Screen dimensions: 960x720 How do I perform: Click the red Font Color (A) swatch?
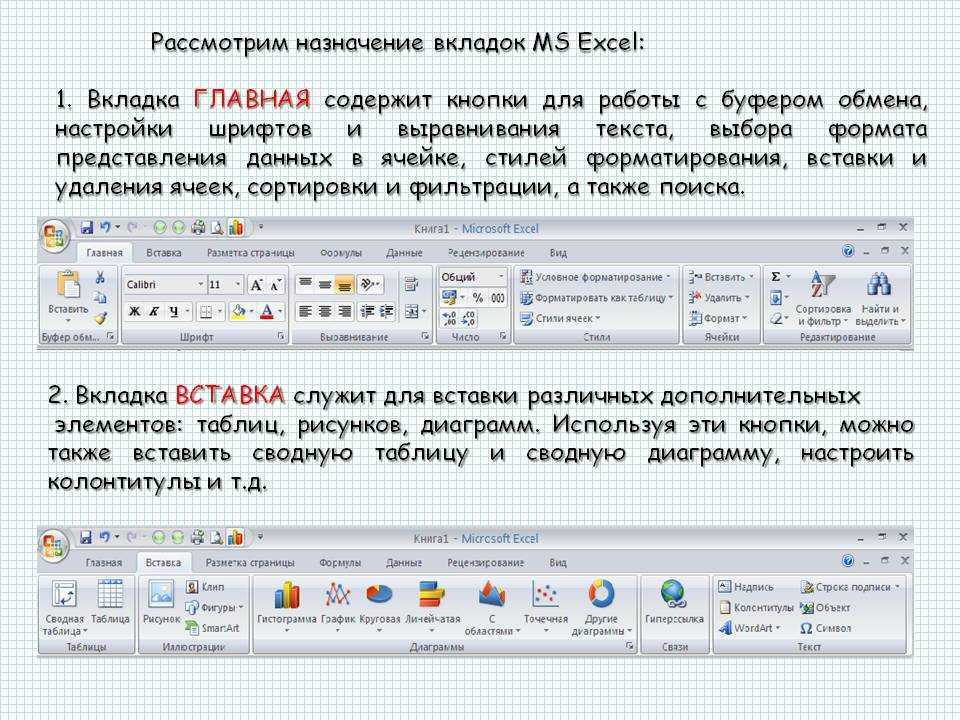pyautogui.click(x=267, y=312)
